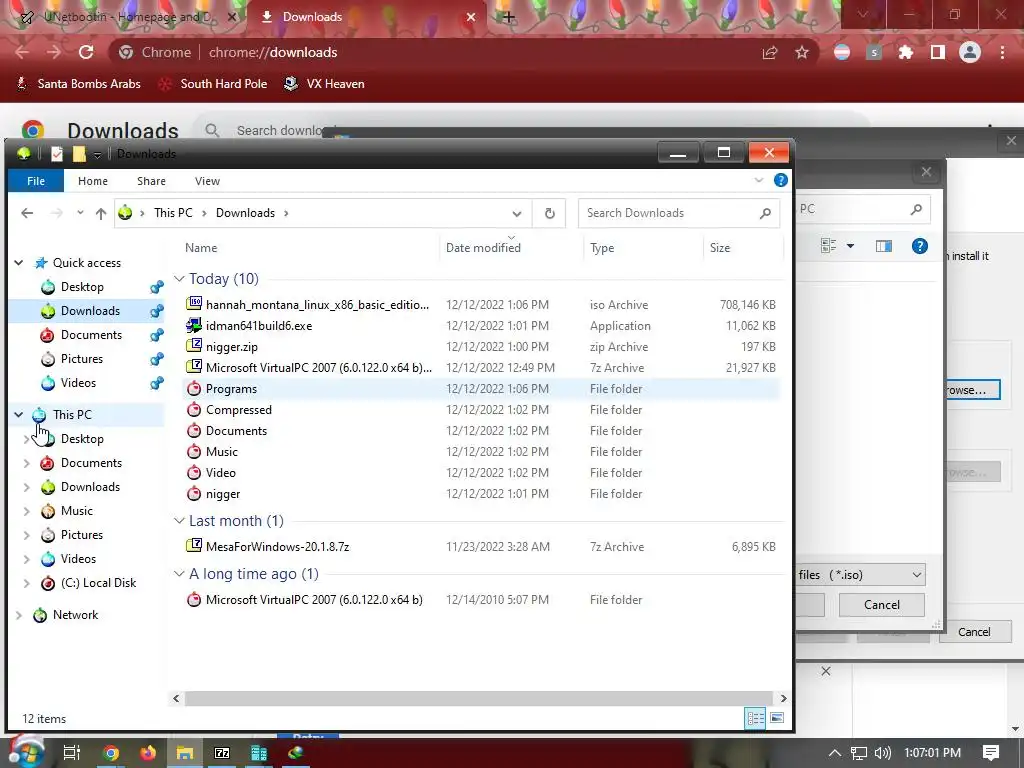Open Chrome from the taskbar
This screenshot has height=768, width=1024.
point(111,753)
